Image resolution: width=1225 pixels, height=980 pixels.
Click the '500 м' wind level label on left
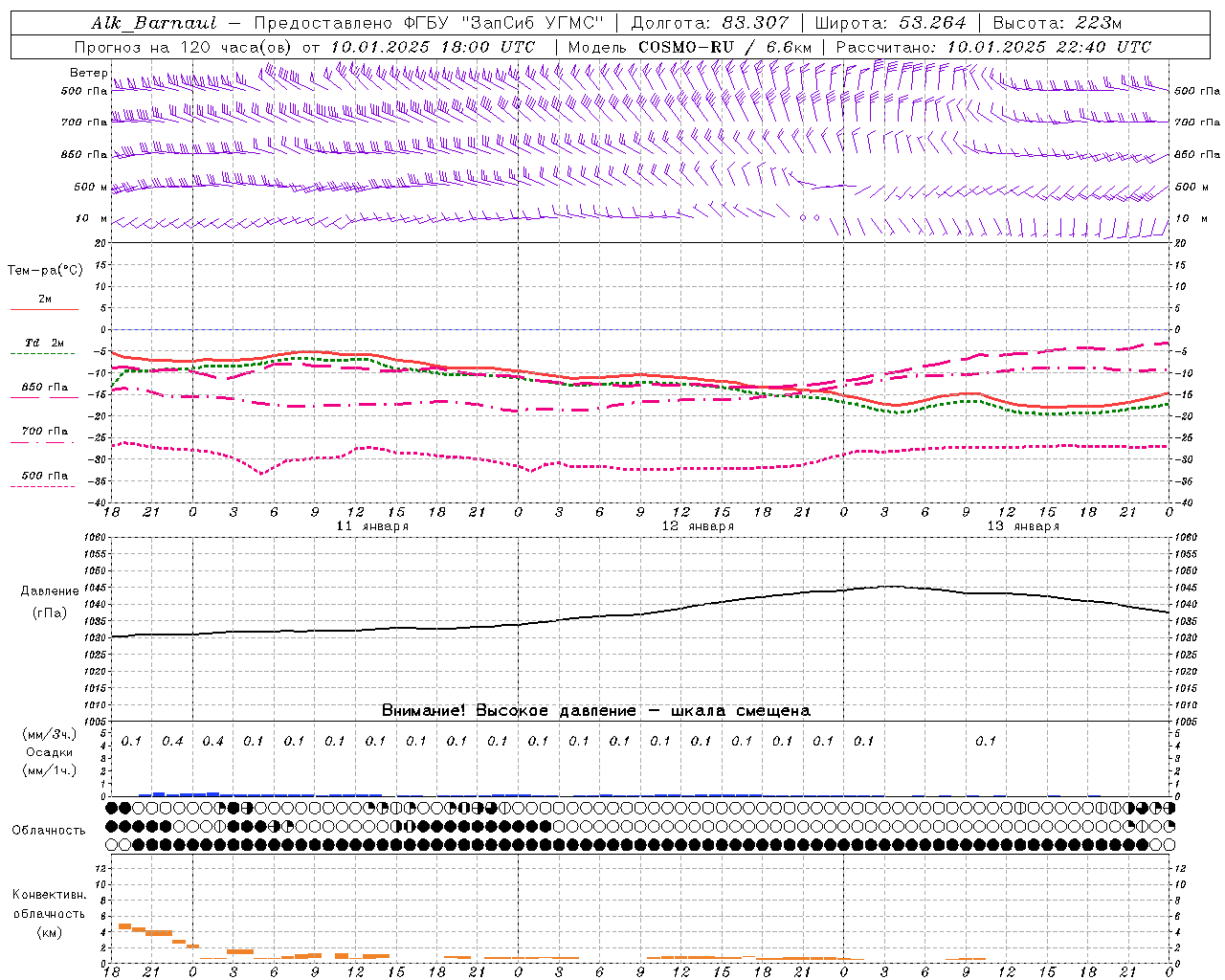[92, 188]
